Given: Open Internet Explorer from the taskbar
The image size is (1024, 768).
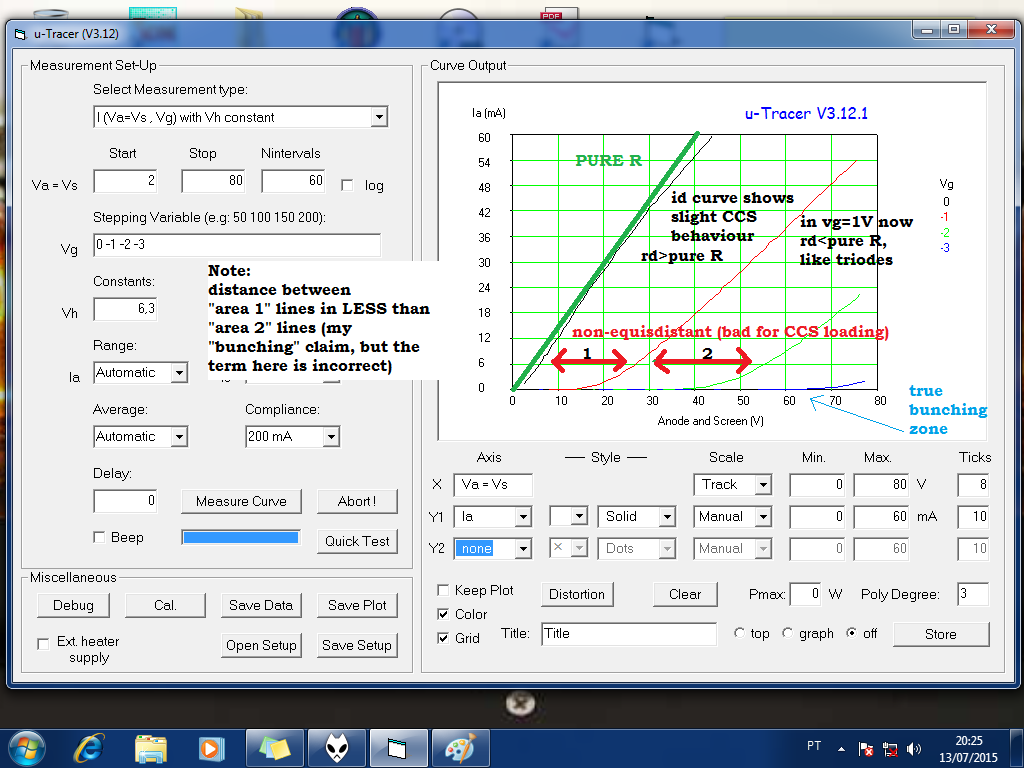Looking at the screenshot, I should point(89,748).
